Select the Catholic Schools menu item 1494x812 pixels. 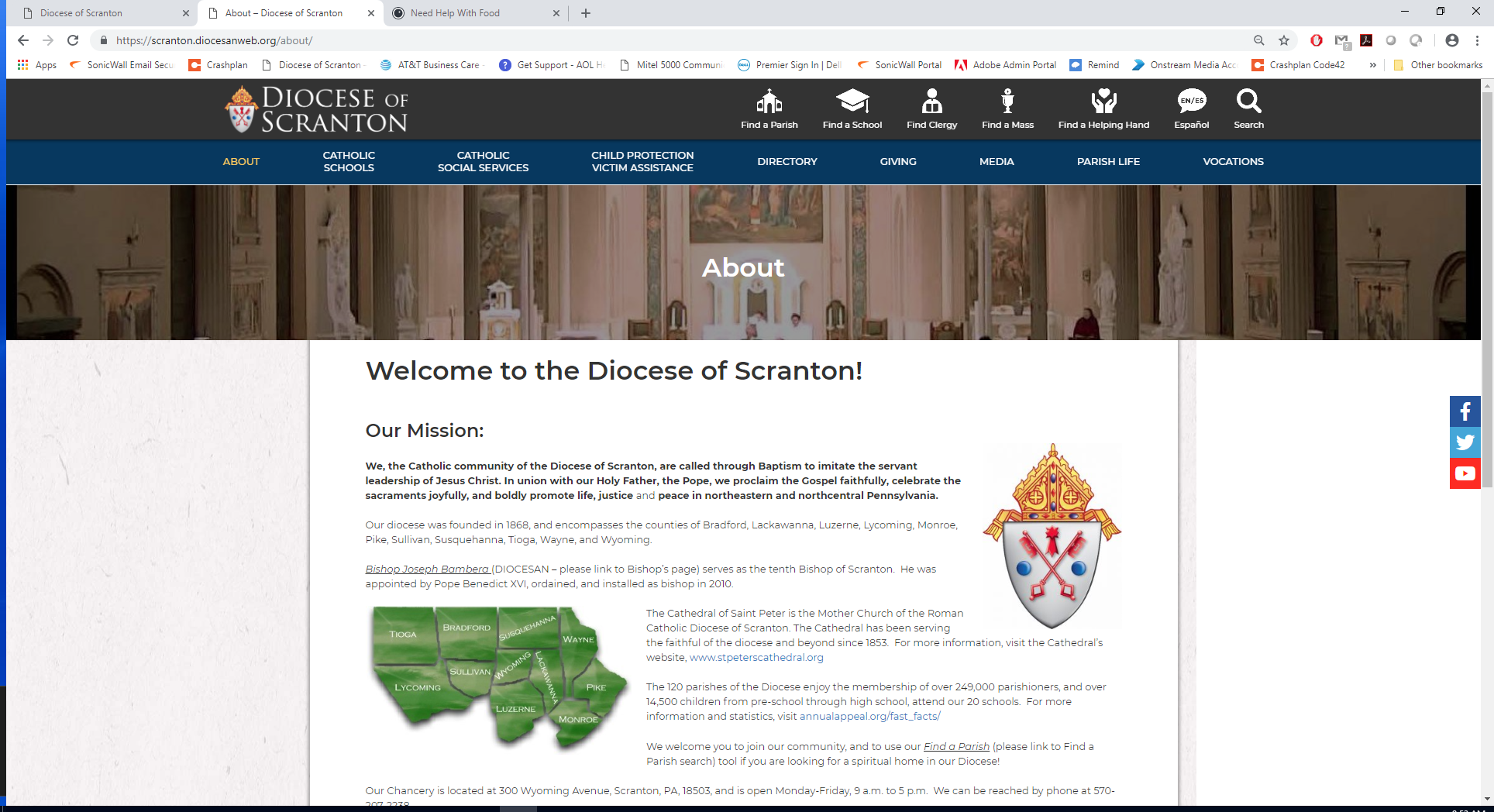(x=349, y=161)
